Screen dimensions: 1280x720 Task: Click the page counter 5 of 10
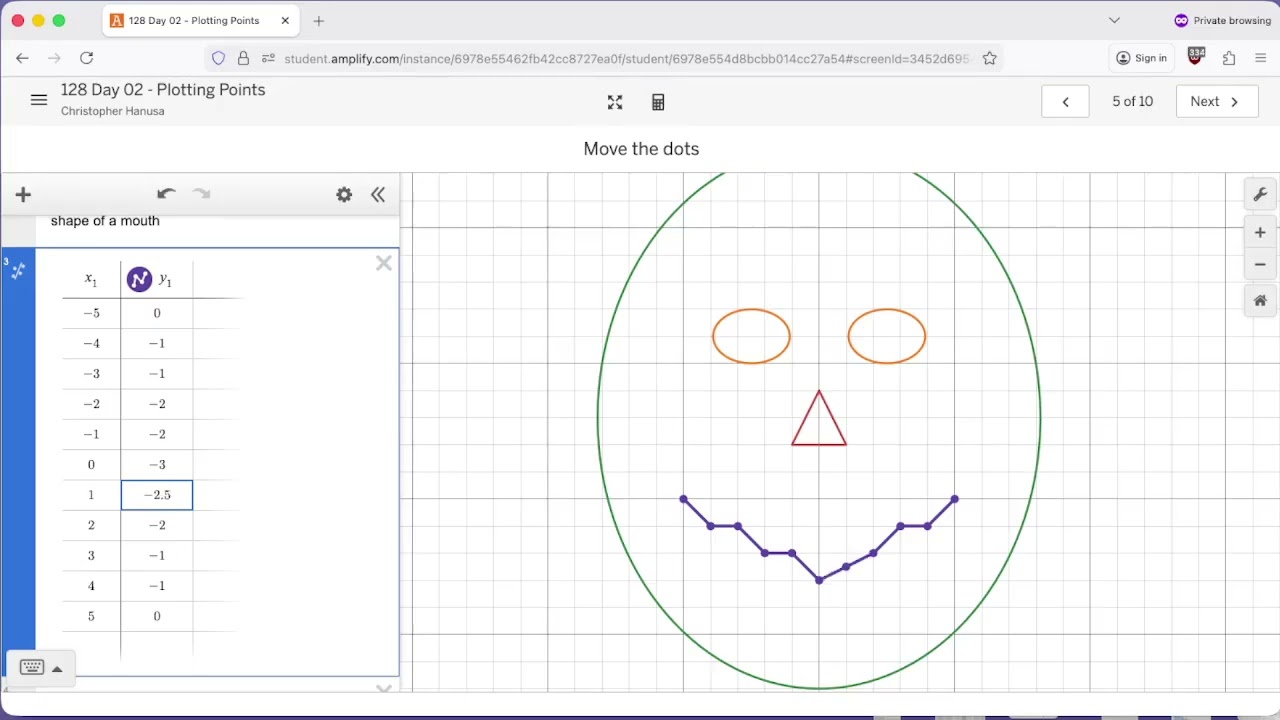point(1133,101)
